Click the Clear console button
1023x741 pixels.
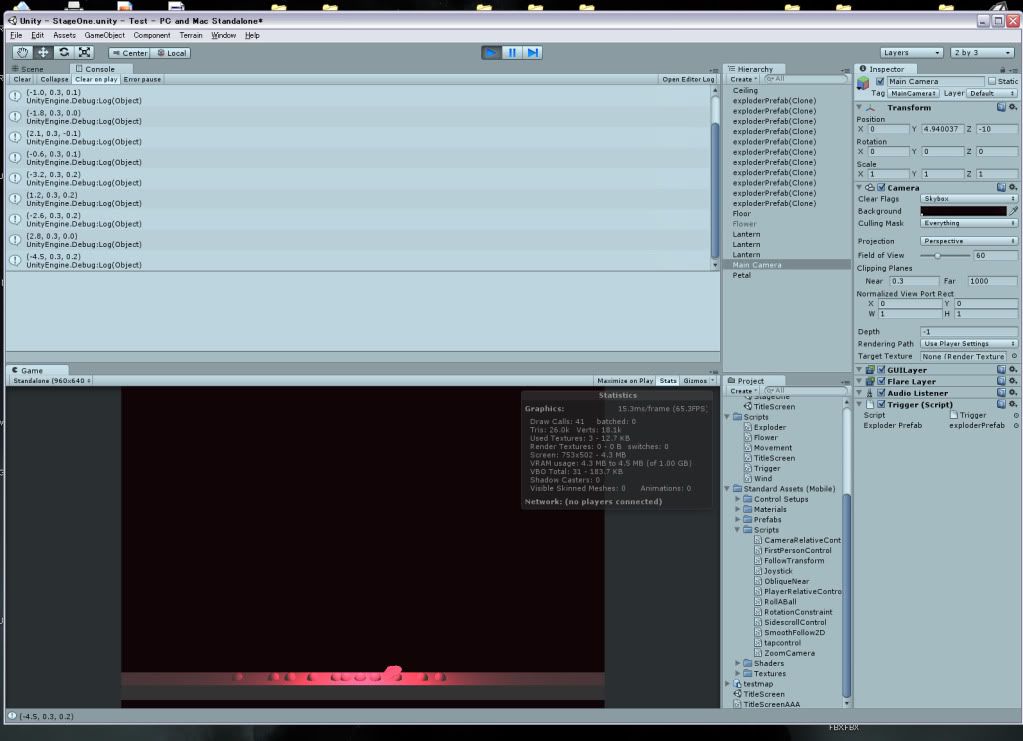(22, 79)
